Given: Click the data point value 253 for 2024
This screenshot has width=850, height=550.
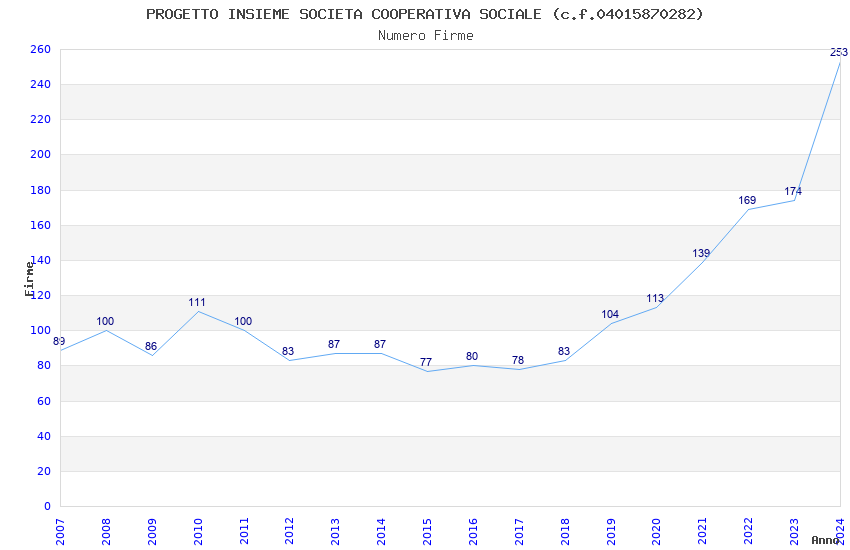Looking at the screenshot, I should point(839,52).
